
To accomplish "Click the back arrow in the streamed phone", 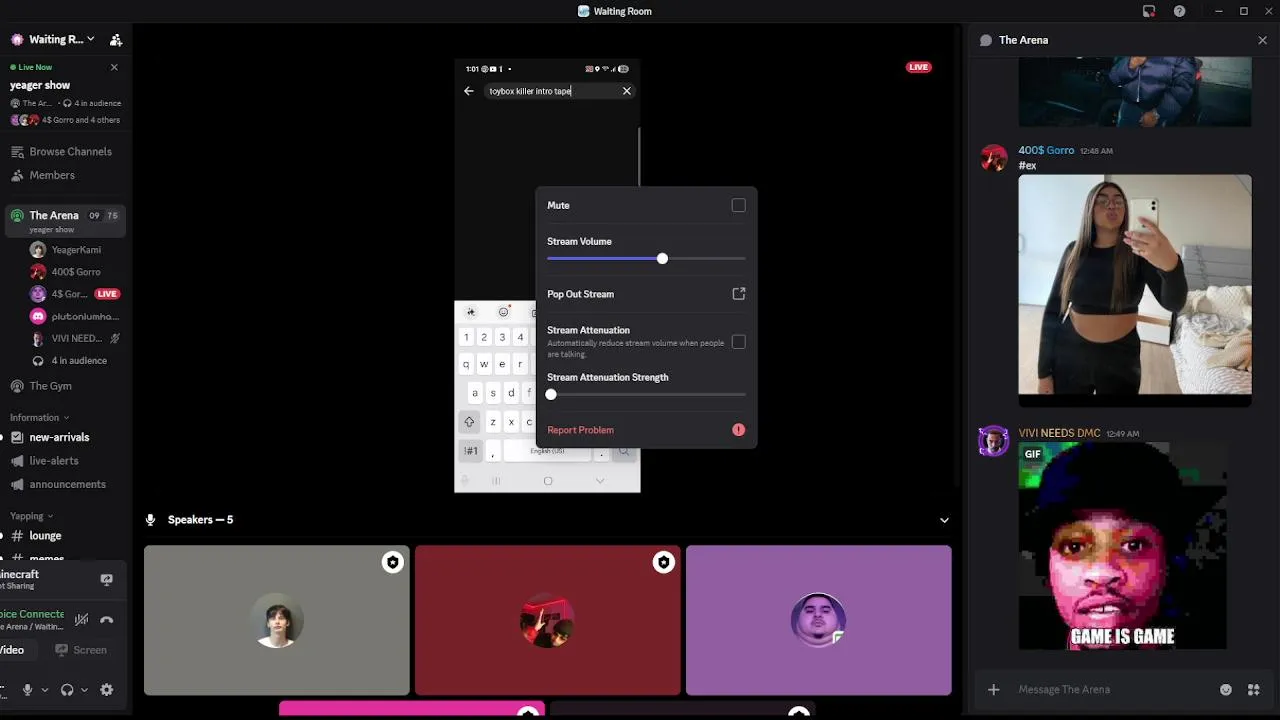I will pos(469,91).
